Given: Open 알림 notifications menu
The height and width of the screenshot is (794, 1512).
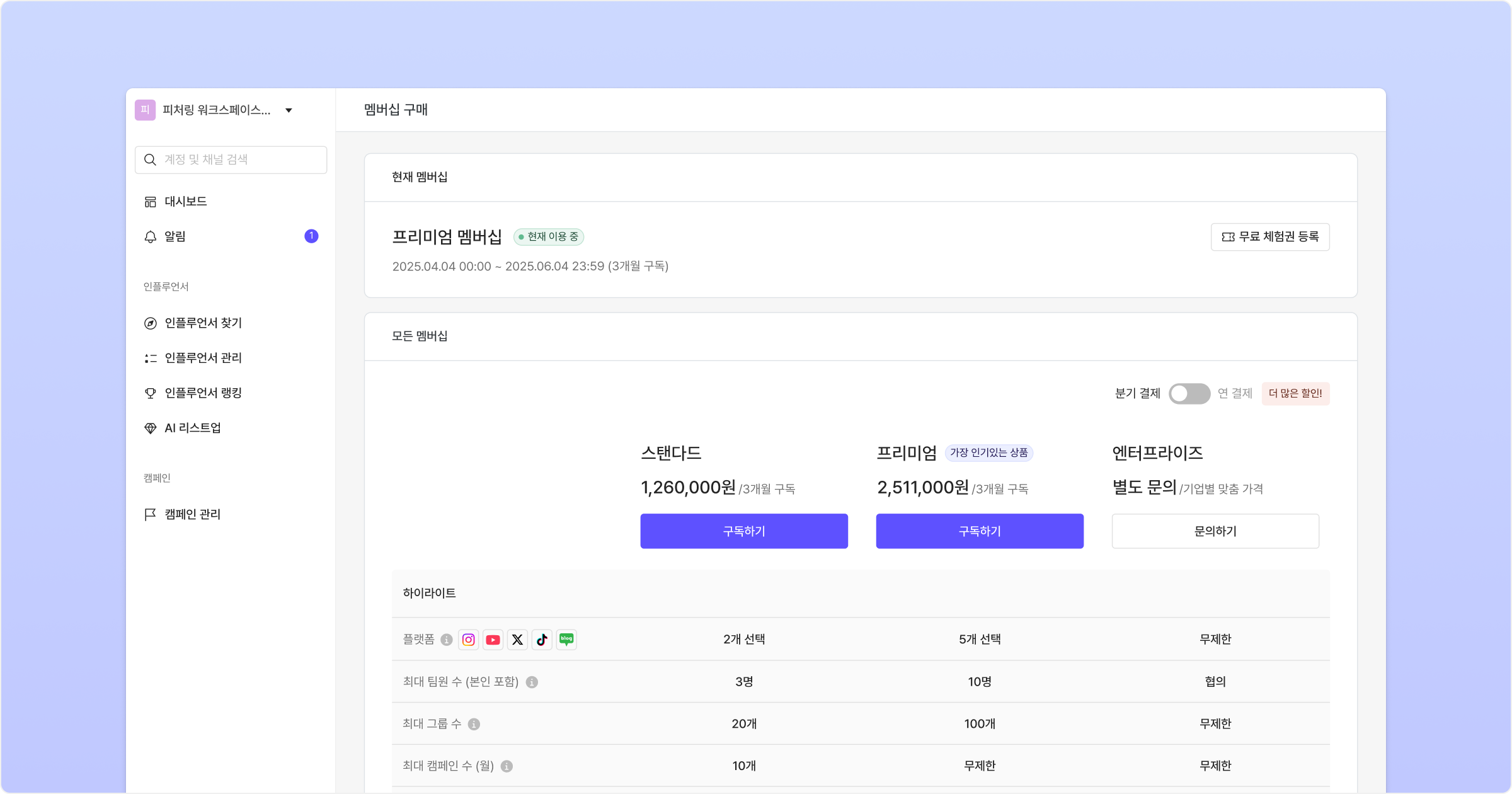Looking at the screenshot, I should [x=175, y=237].
